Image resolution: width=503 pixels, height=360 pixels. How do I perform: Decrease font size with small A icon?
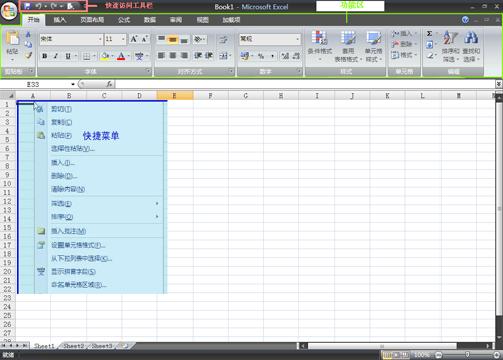click(x=145, y=39)
